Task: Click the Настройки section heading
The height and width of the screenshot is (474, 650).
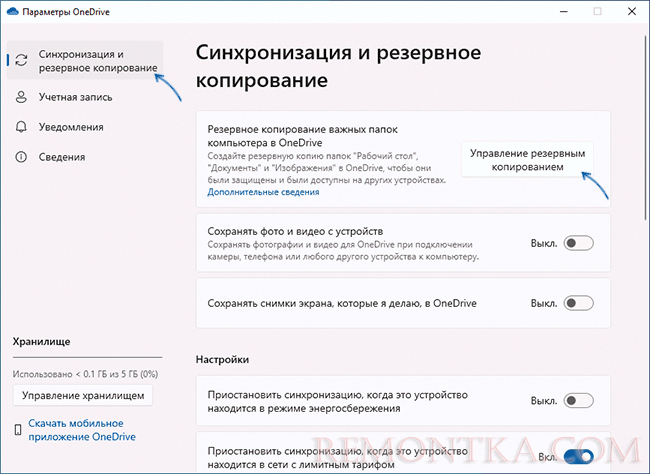Action: pyautogui.click(x=222, y=359)
